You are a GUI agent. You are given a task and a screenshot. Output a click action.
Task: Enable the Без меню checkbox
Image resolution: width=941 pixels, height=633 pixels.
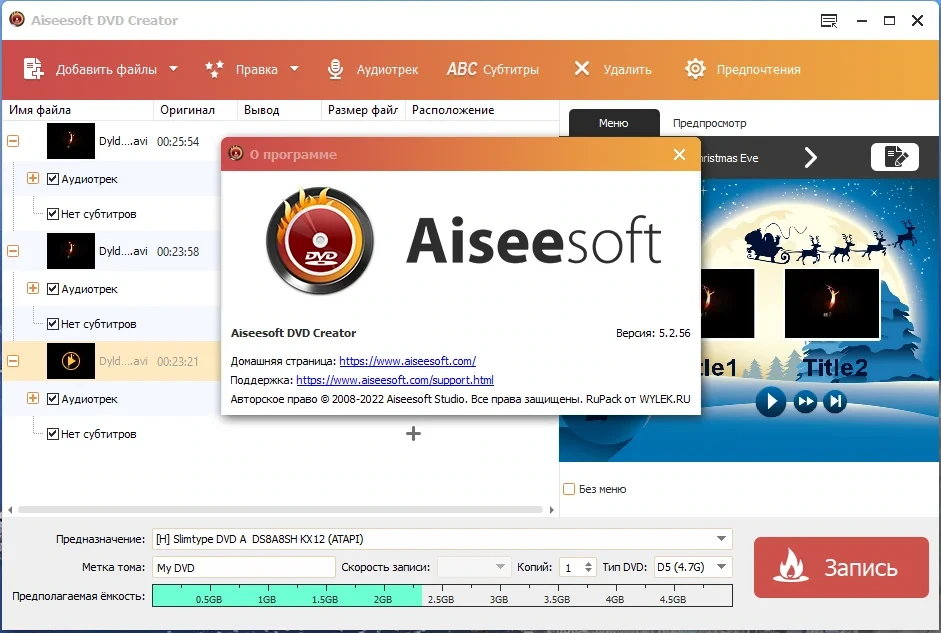point(569,489)
